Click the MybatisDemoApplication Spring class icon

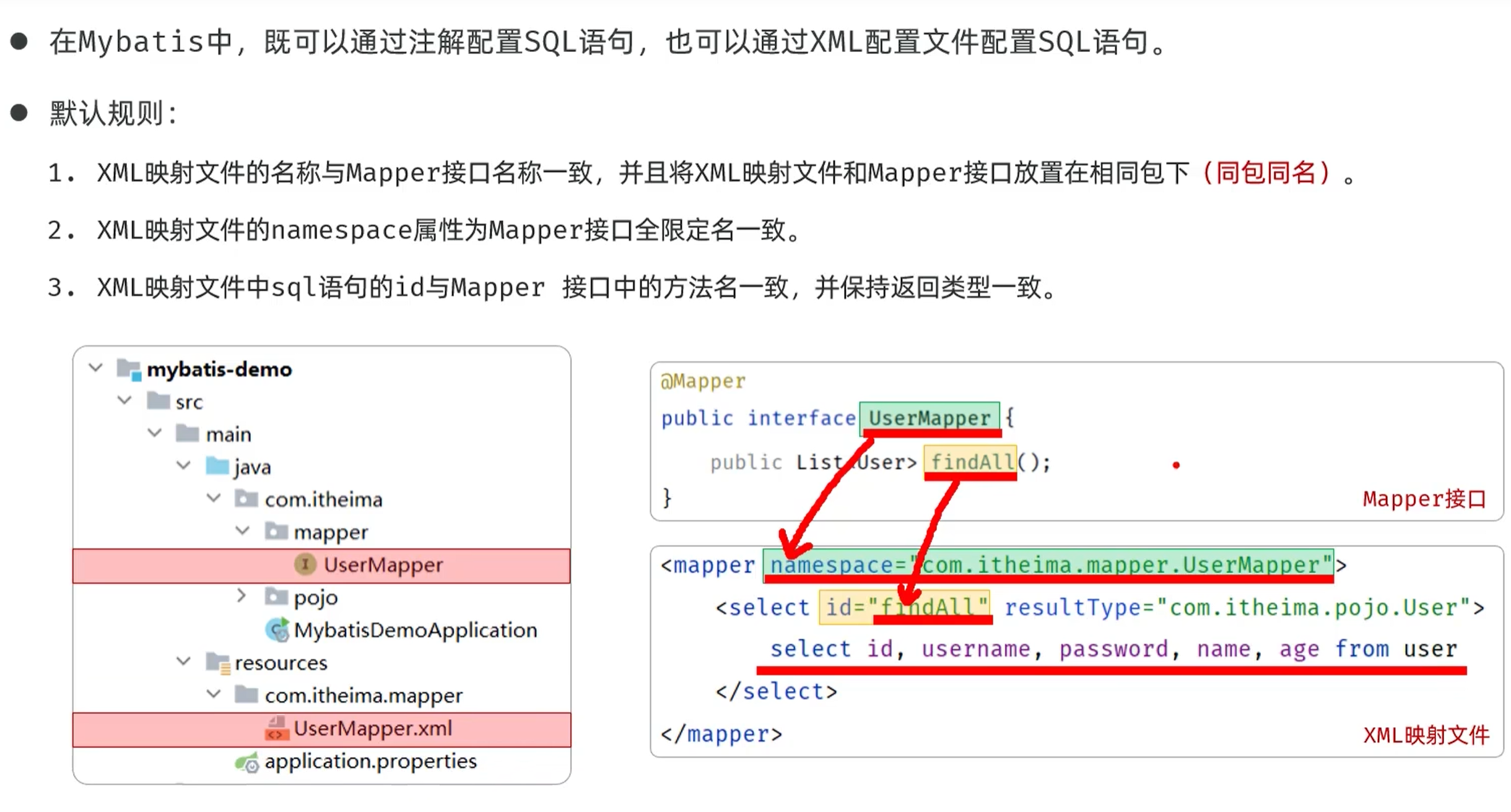277,630
